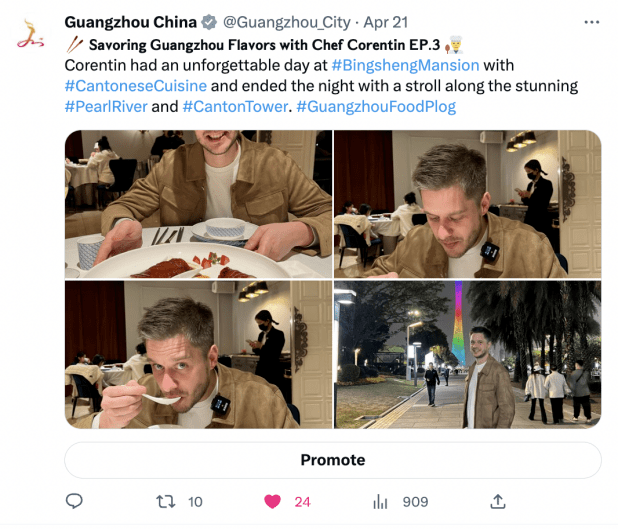Click the Apr 21 timestamp
Viewport: 618px width, 529px height.
tap(385, 22)
